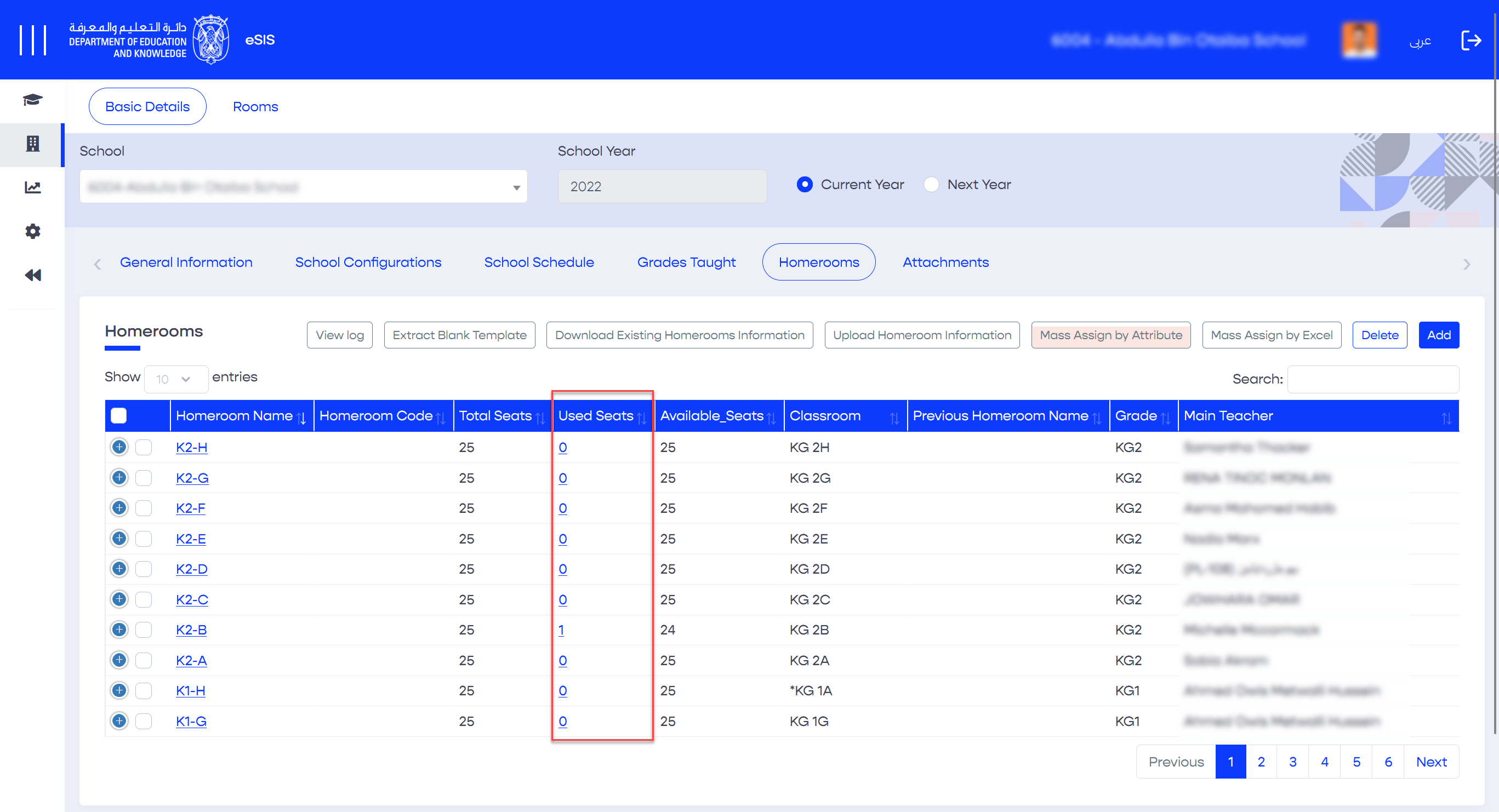
Task: Tick the checkbox for K2-B row
Action: pyautogui.click(x=144, y=630)
